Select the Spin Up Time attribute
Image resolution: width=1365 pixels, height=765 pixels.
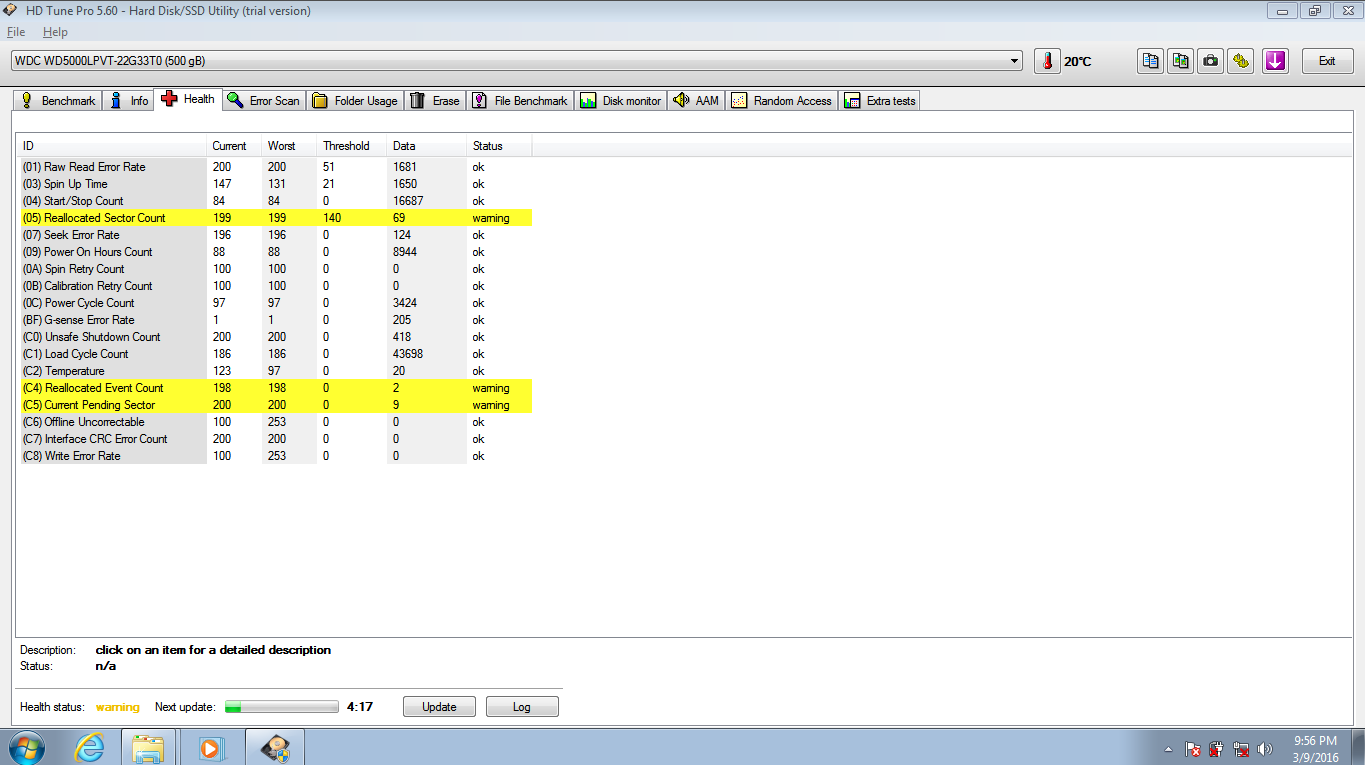pos(274,184)
